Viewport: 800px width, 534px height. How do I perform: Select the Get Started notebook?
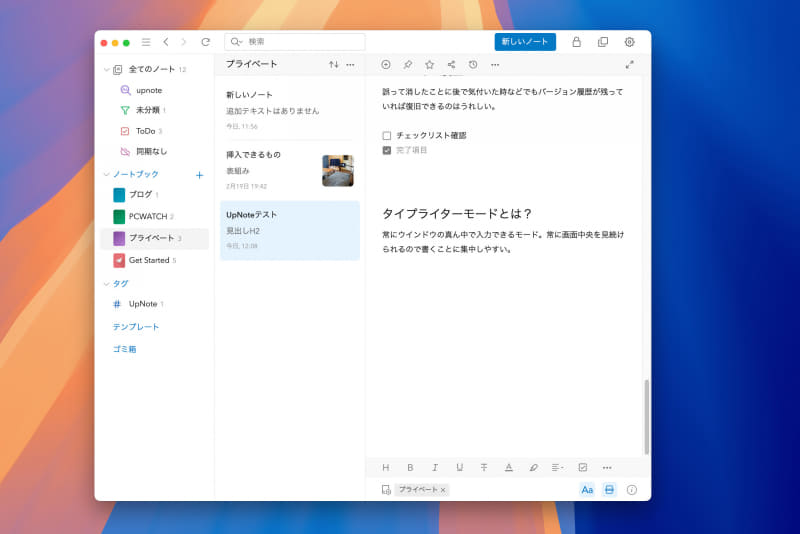[155, 260]
